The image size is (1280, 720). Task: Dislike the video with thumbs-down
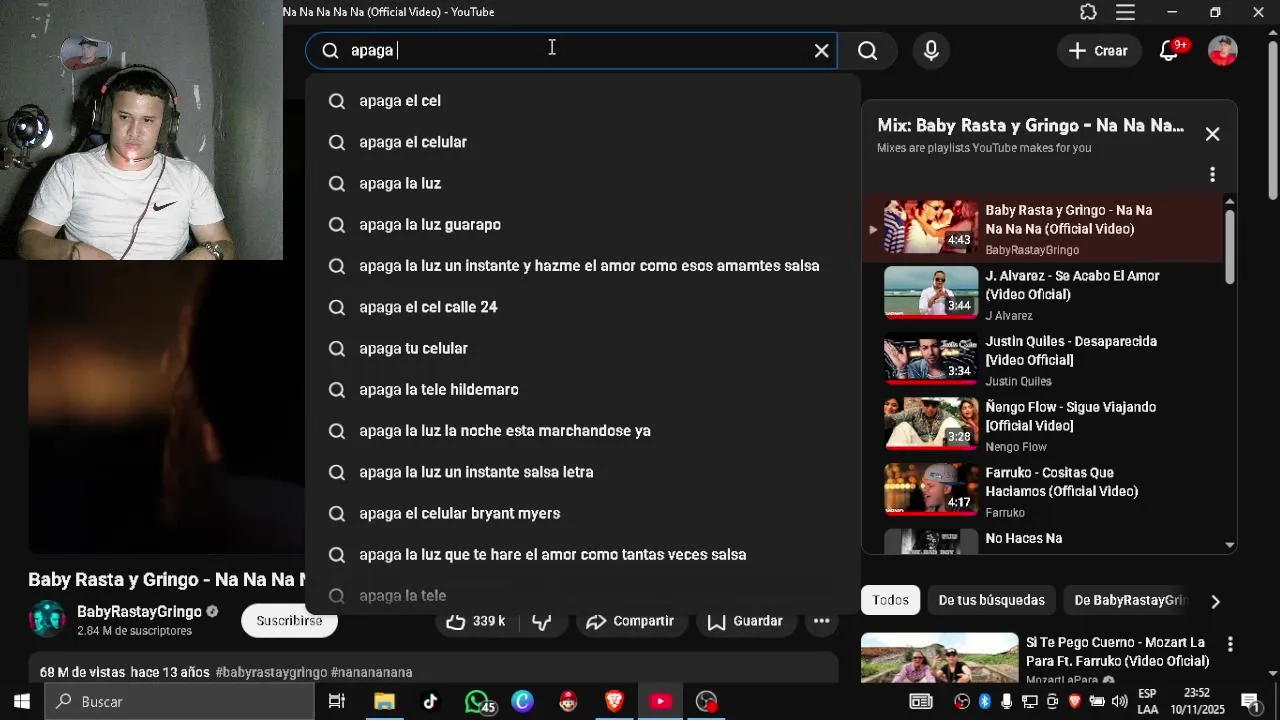pyautogui.click(x=542, y=622)
